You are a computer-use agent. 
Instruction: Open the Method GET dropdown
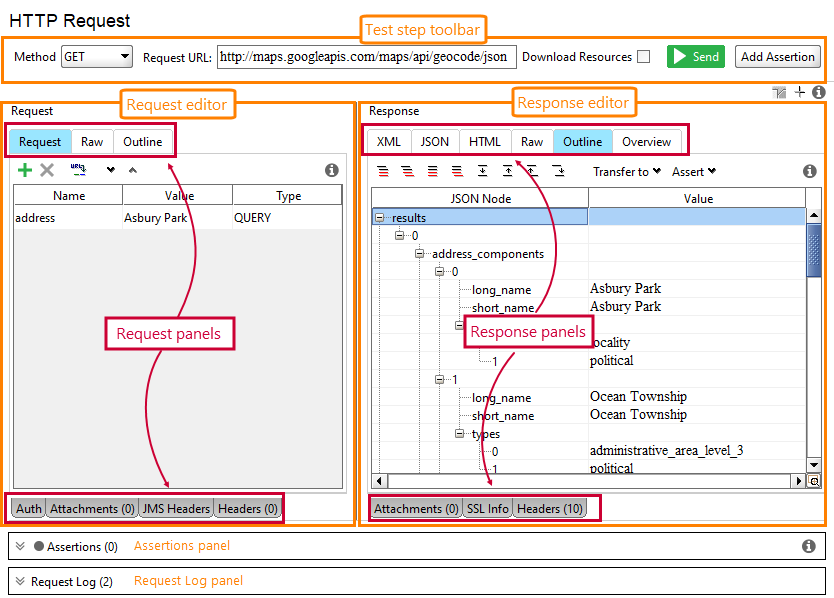(97, 56)
